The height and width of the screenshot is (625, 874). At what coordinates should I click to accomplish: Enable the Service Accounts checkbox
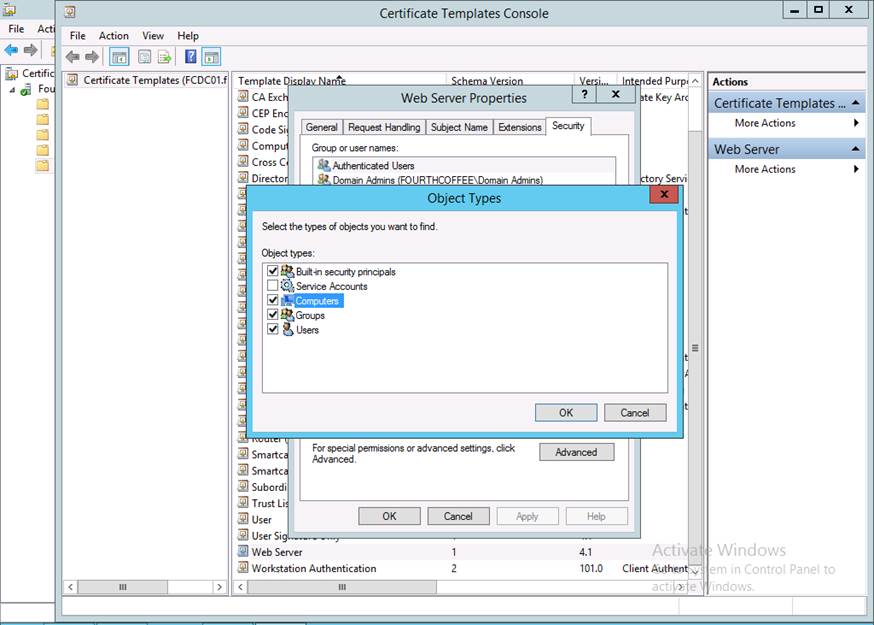pos(273,286)
